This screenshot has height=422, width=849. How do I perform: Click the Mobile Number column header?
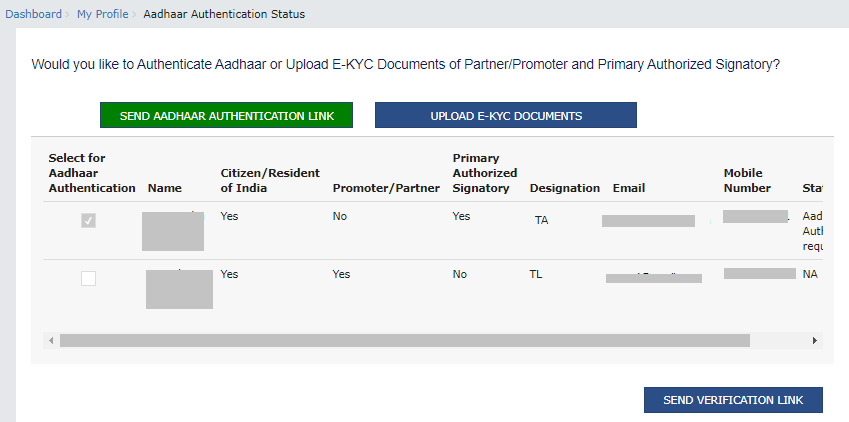pyautogui.click(x=747, y=180)
